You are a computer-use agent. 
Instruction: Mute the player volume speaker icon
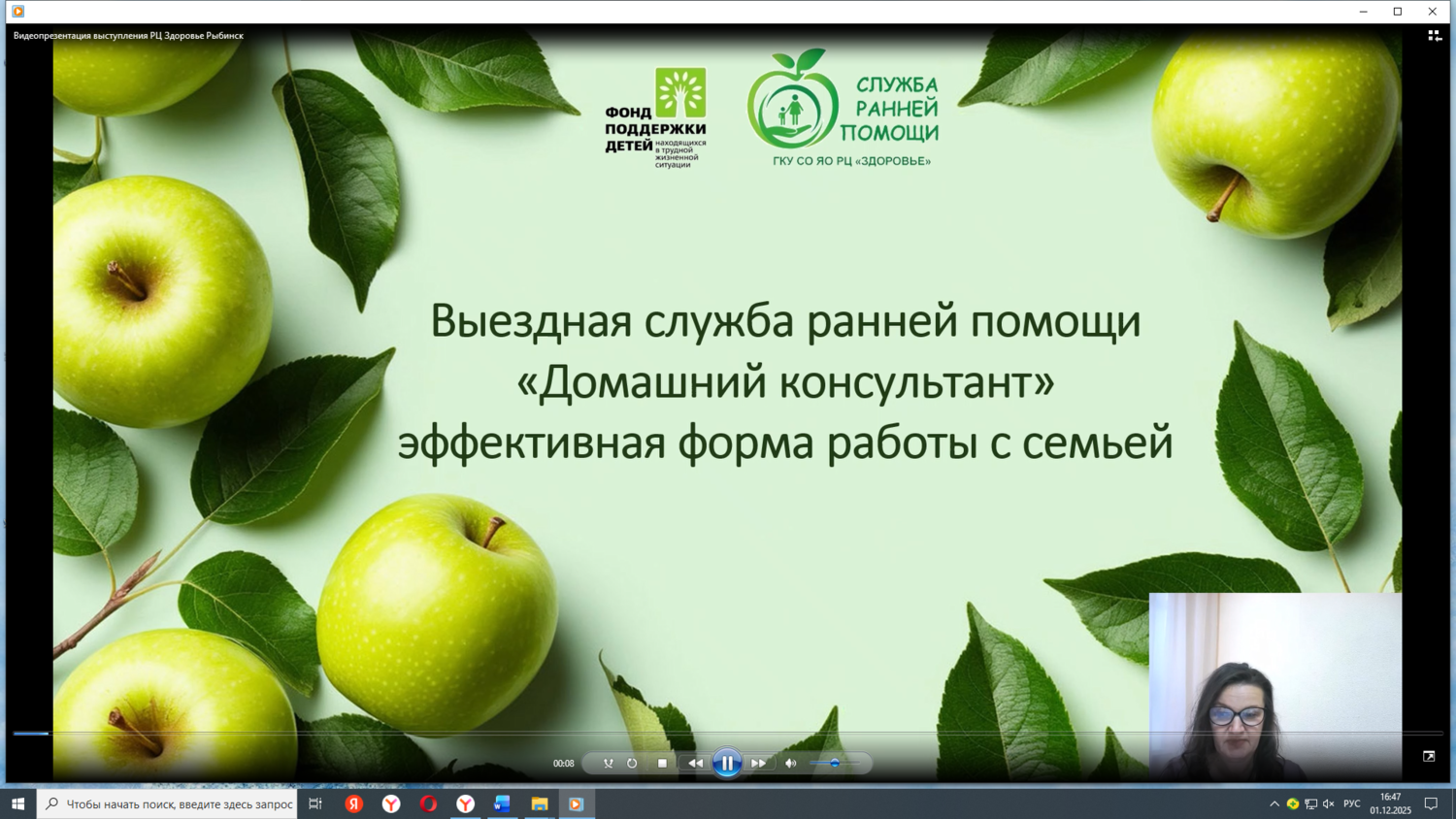coord(791,764)
